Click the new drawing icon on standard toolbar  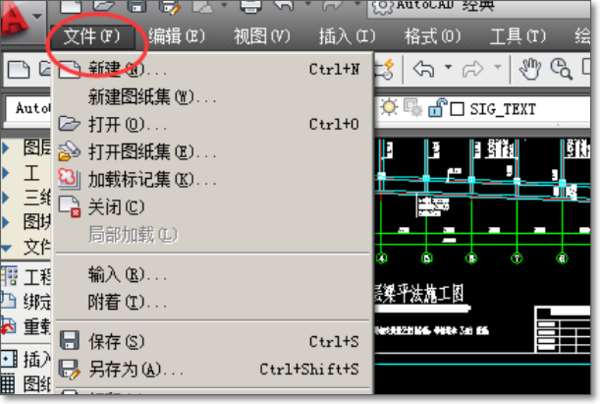19,70
